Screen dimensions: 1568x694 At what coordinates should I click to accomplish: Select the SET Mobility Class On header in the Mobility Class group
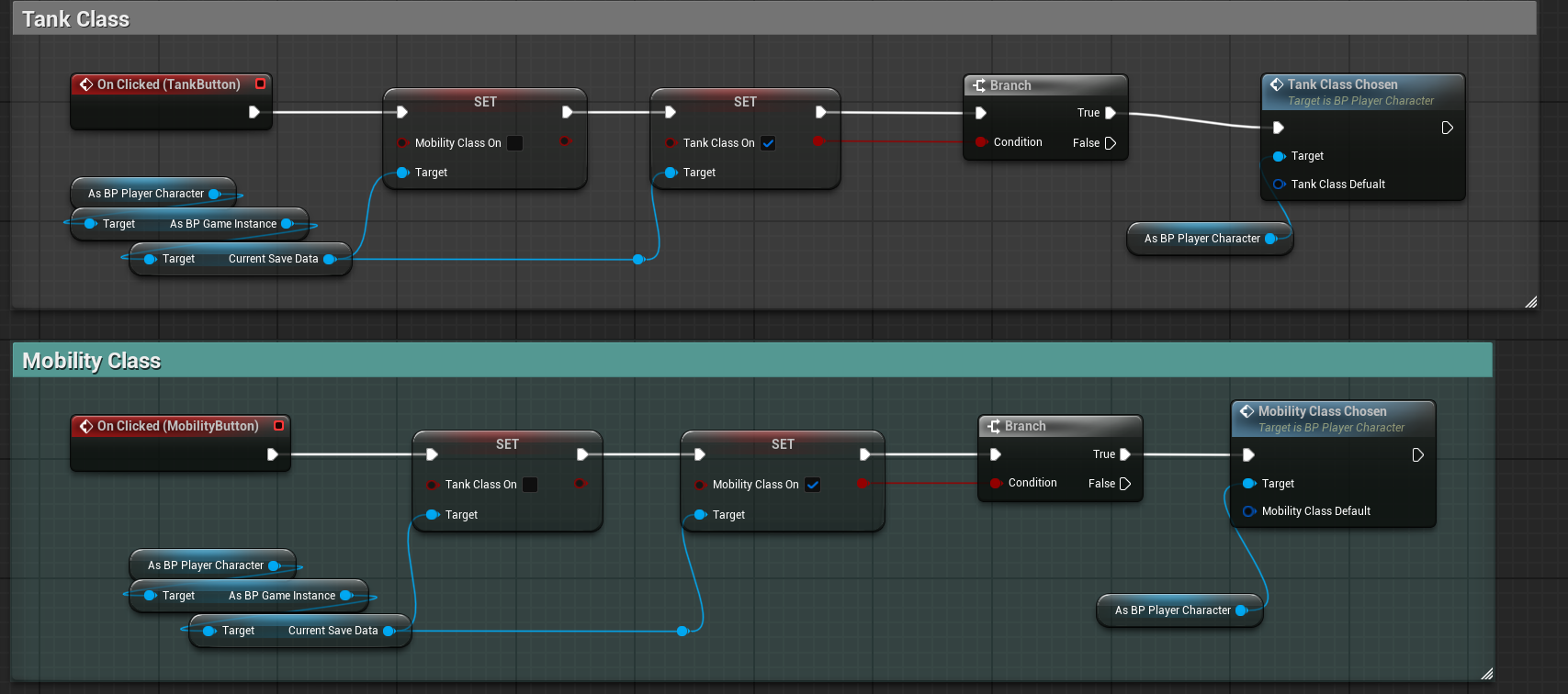783,444
